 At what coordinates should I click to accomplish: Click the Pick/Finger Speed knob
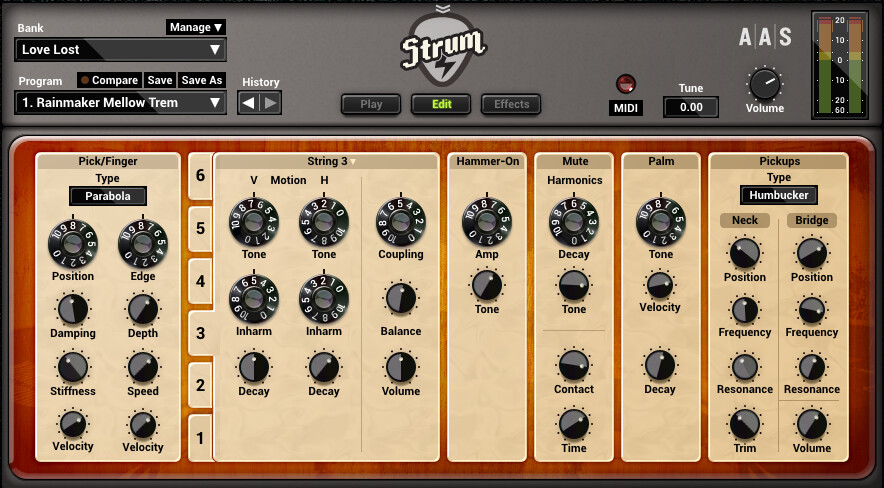[143, 367]
